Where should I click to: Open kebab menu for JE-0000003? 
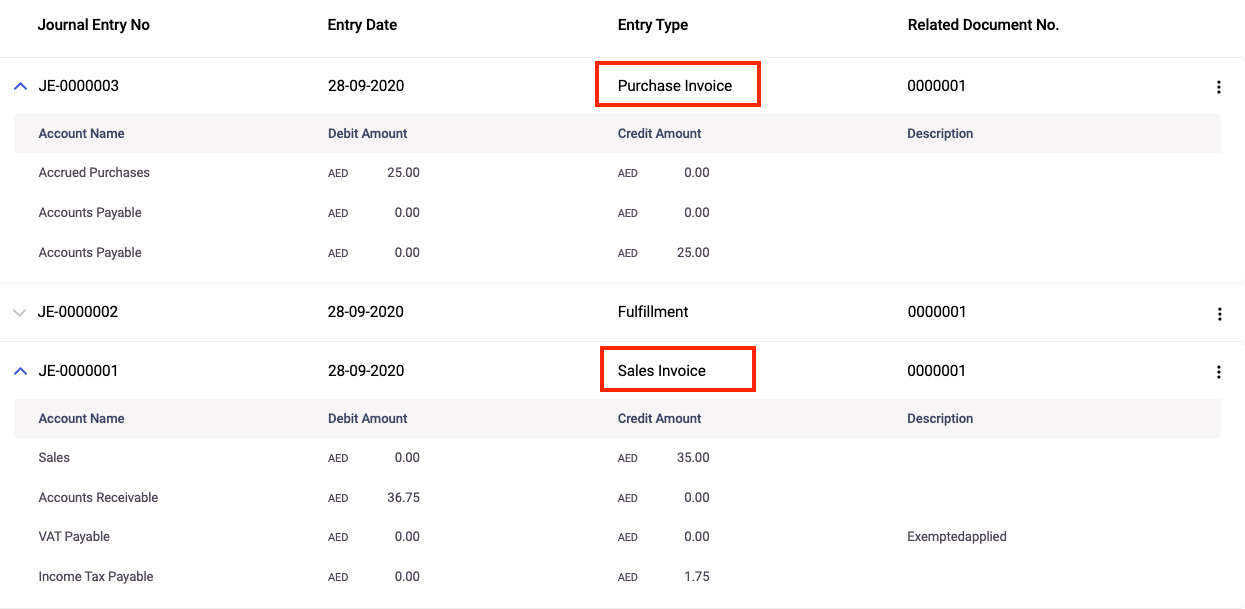1218,87
